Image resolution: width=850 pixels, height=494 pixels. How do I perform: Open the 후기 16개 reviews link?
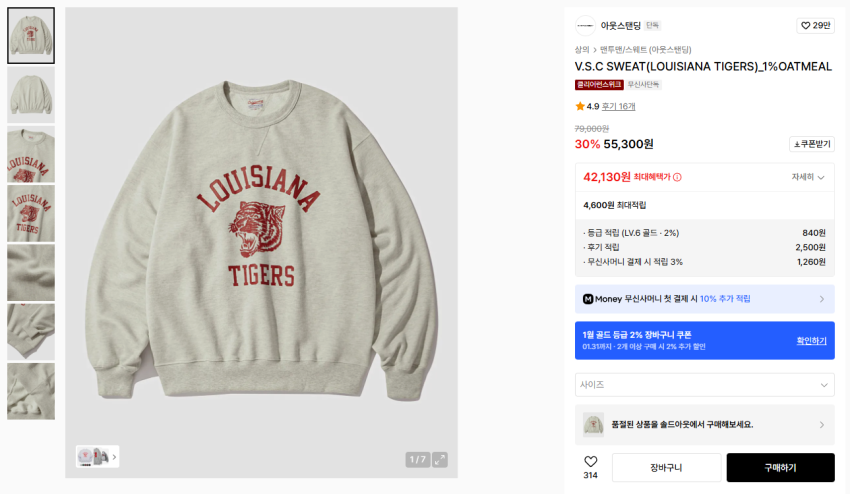[618, 106]
